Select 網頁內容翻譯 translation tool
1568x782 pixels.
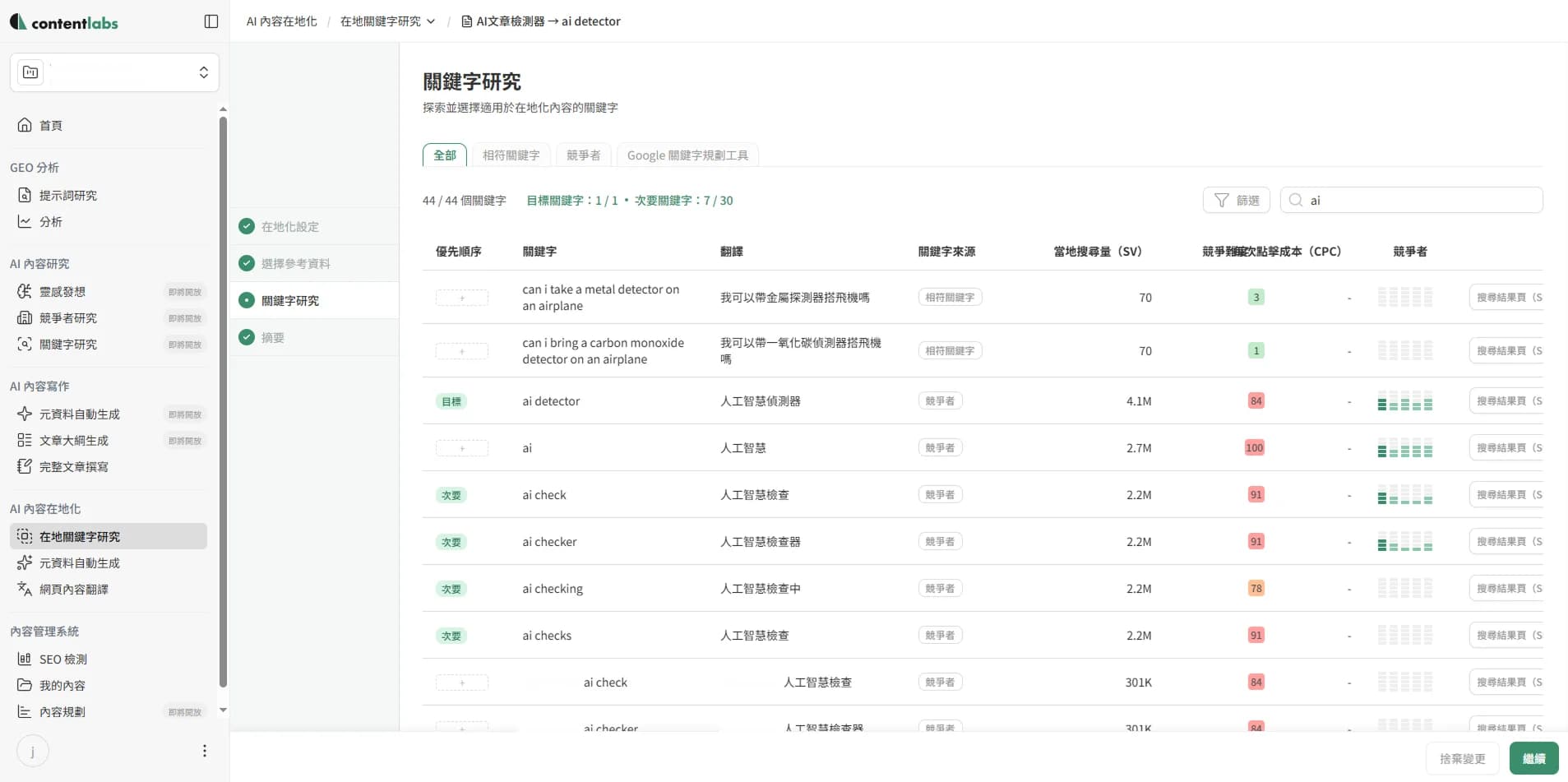click(74, 589)
